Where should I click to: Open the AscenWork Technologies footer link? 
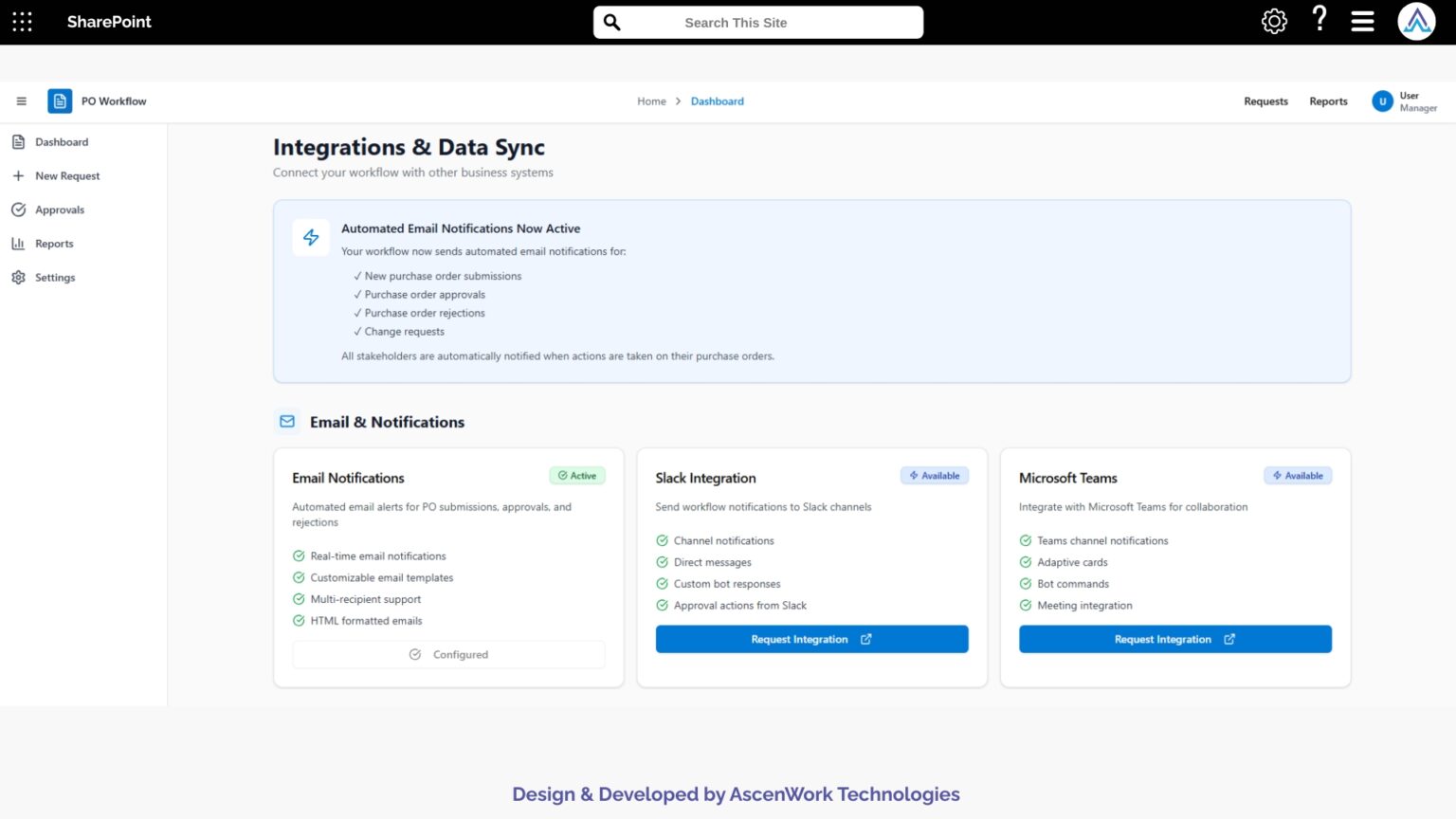[x=845, y=794]
